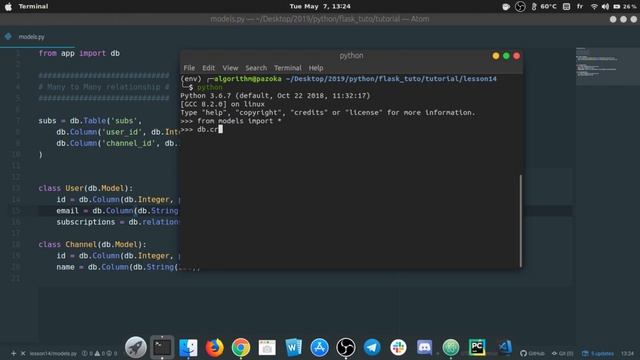Open the Word icon in the dock
This screenshot has height=360, width=640.
coord(293,348)
